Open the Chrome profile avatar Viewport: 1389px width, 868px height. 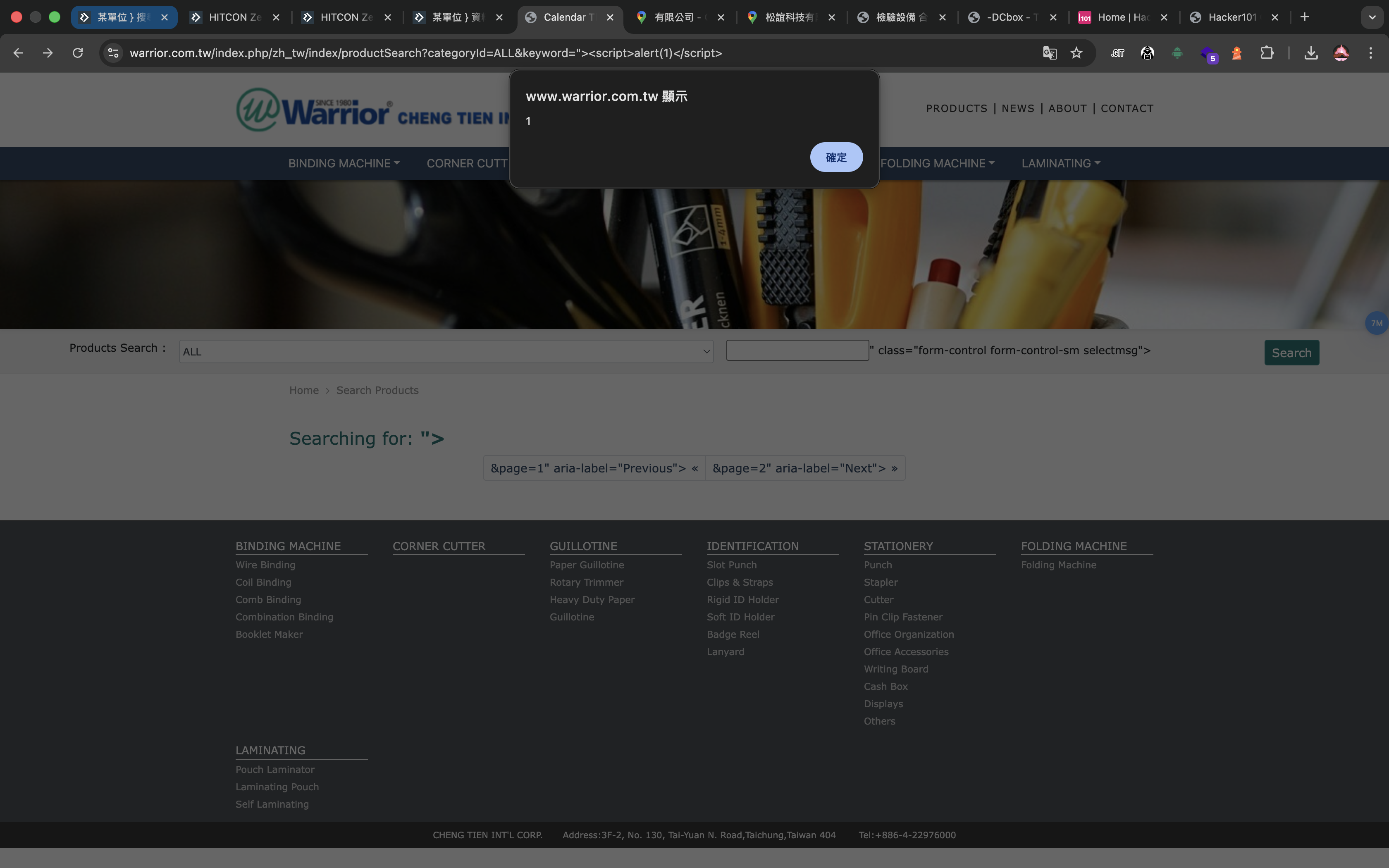coord(1341,53)
